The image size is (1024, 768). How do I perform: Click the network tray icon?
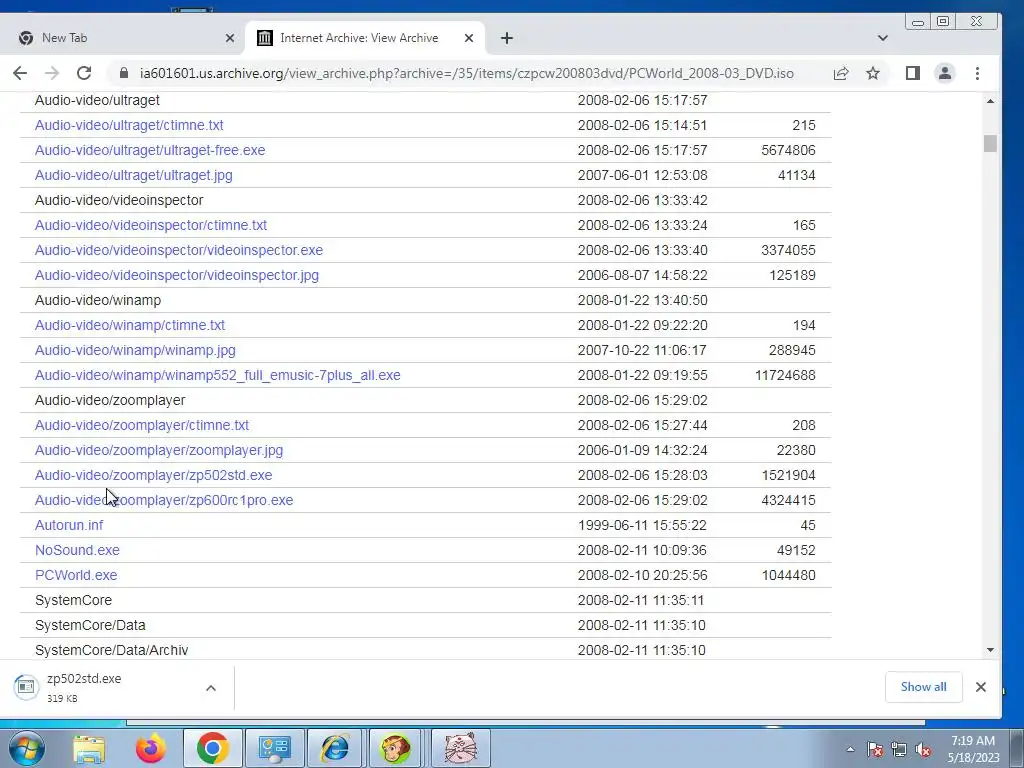pyautogui.click(x=899, y=750)
